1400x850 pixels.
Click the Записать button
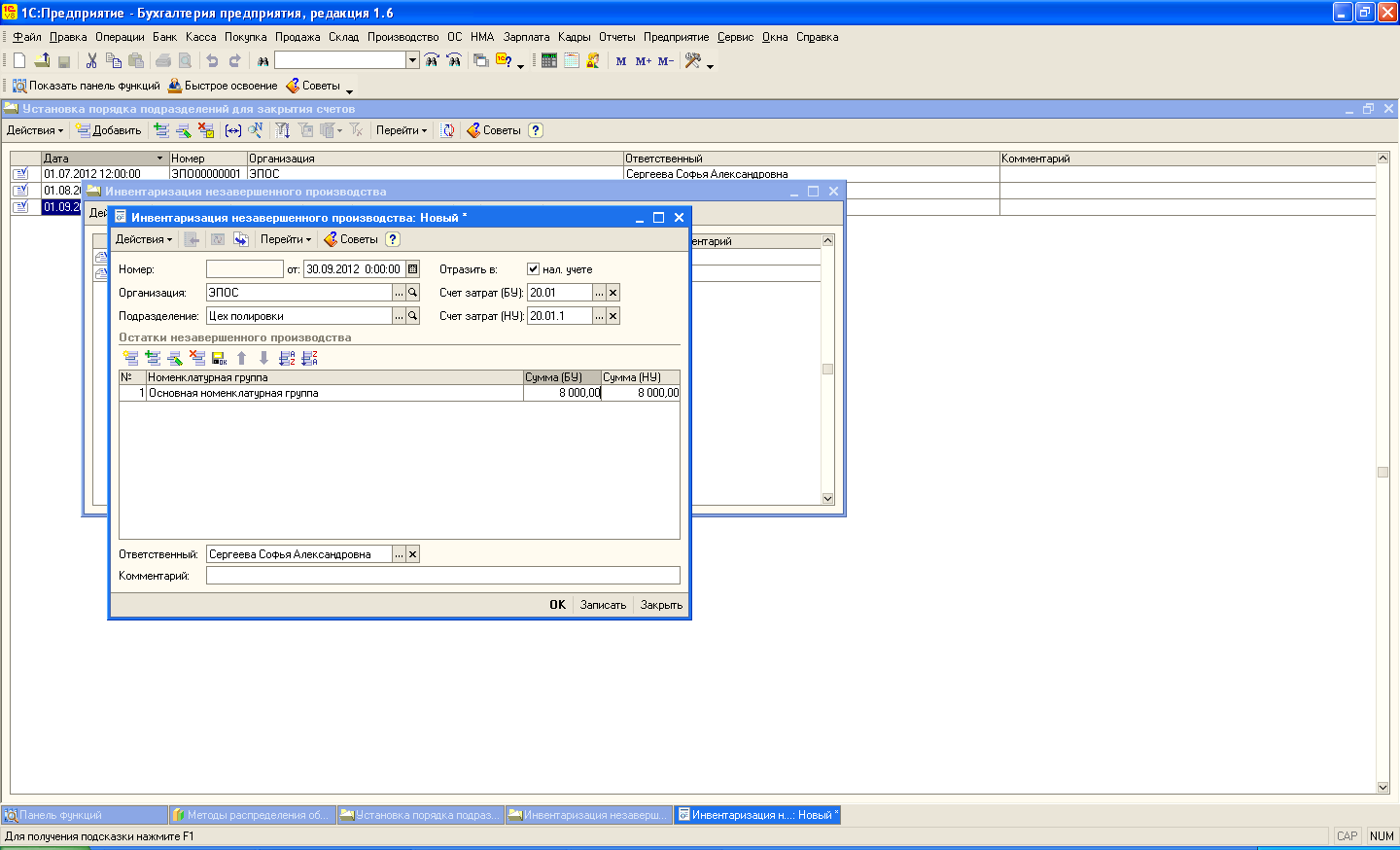click(603, 605)
